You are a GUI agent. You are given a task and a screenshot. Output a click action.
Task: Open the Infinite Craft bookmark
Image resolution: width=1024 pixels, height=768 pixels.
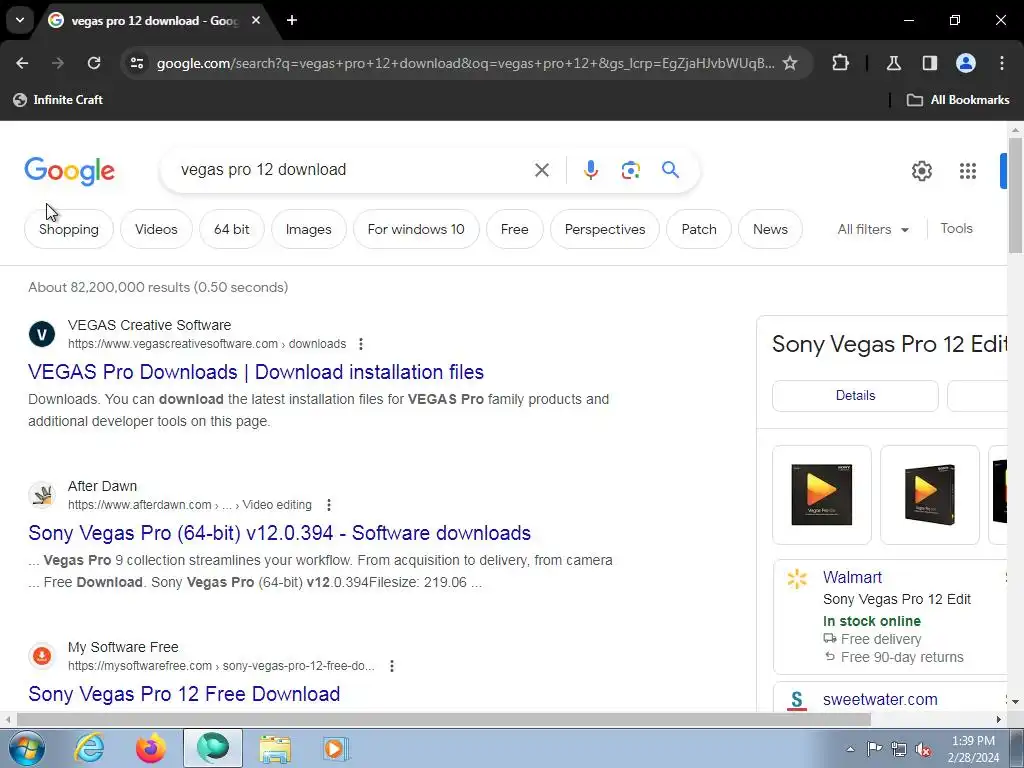coord(58,100)
